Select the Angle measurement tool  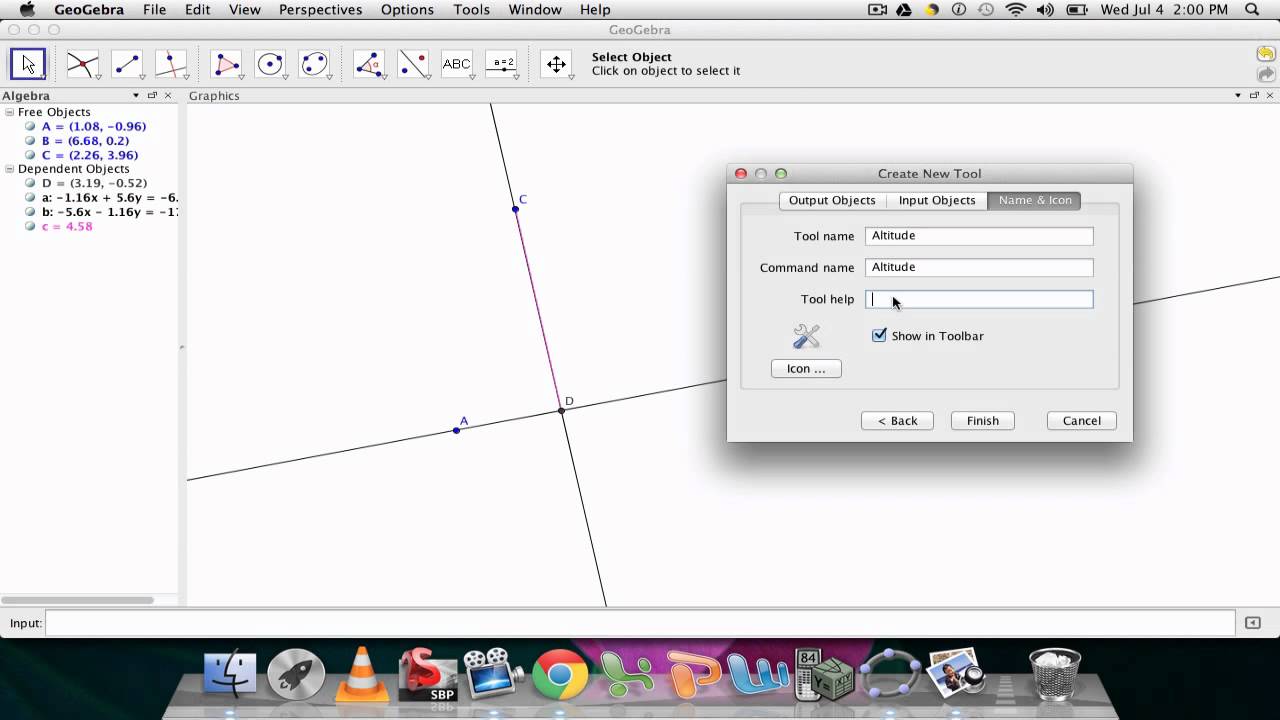pos(369,64)
